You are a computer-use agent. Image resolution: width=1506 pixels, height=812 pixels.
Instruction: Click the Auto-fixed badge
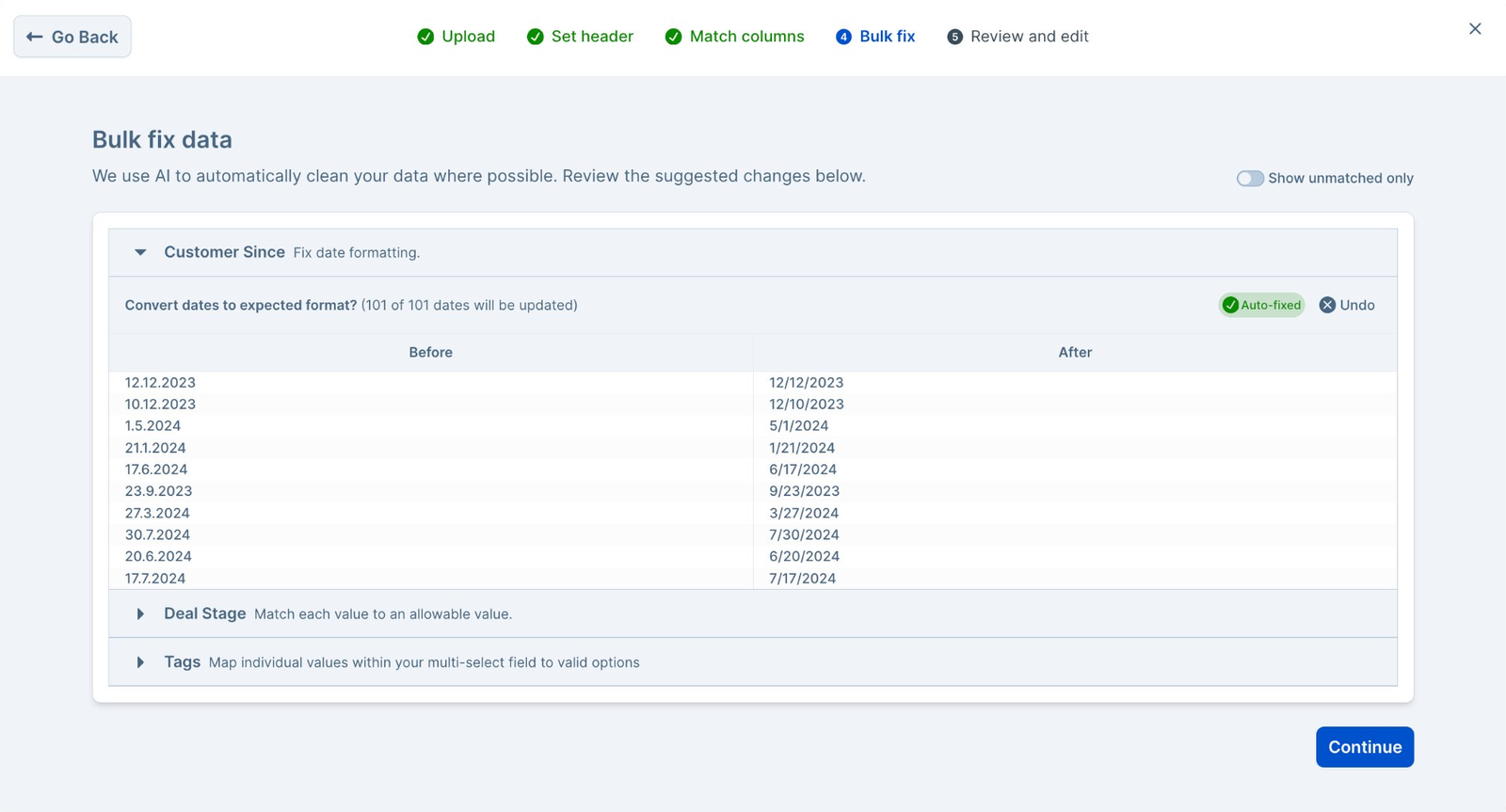click(1261, 305)
